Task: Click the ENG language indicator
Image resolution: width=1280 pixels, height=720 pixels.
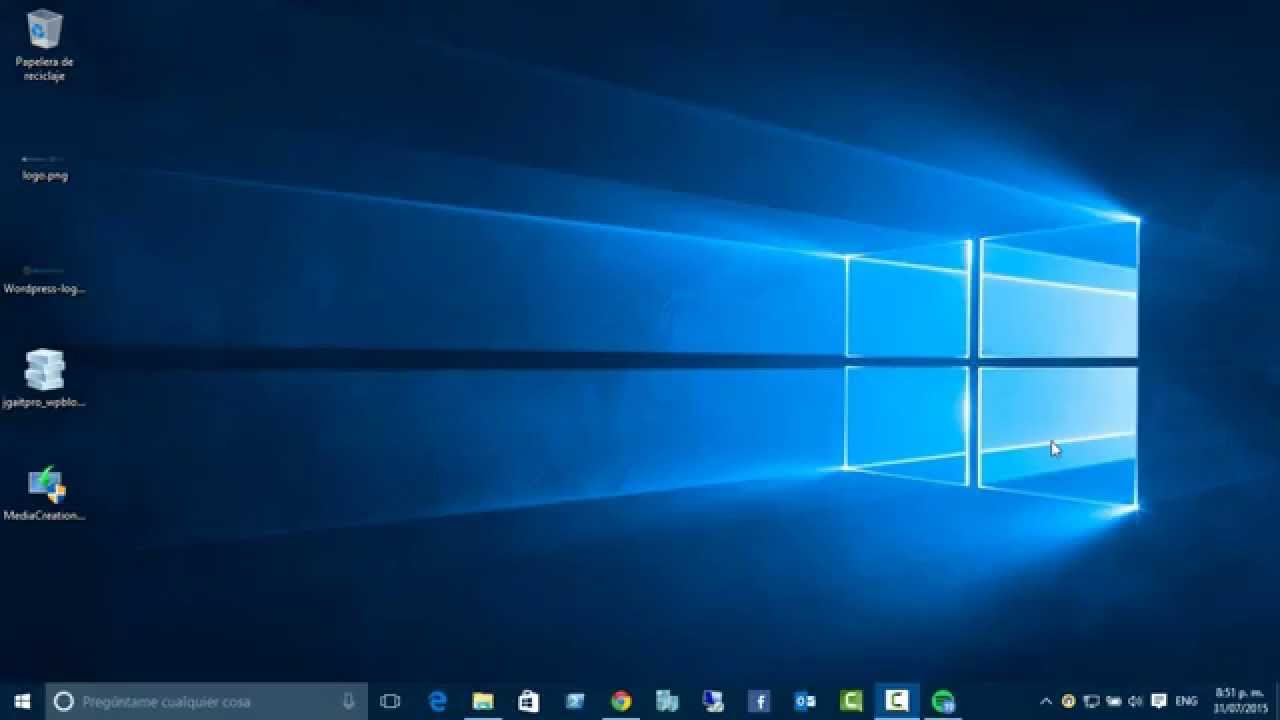Action: (x=1186, y=701)
